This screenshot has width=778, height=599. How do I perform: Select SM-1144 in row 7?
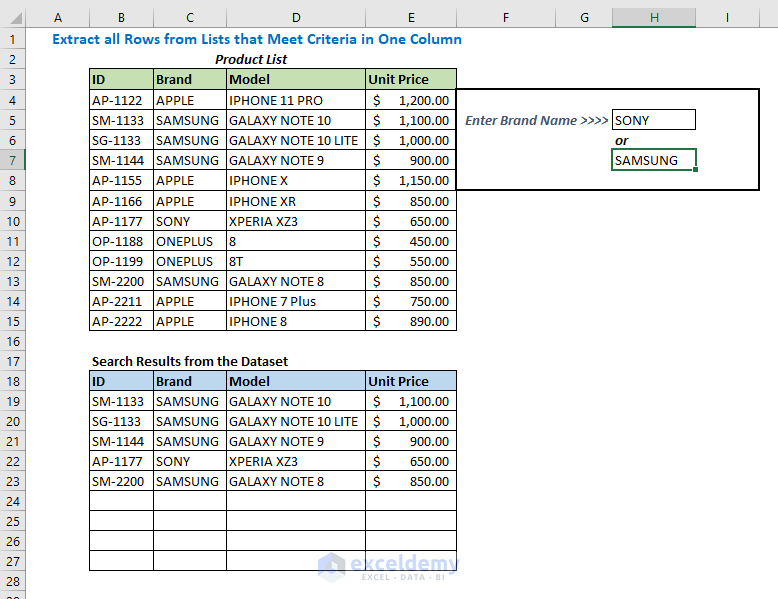point(122,160)
